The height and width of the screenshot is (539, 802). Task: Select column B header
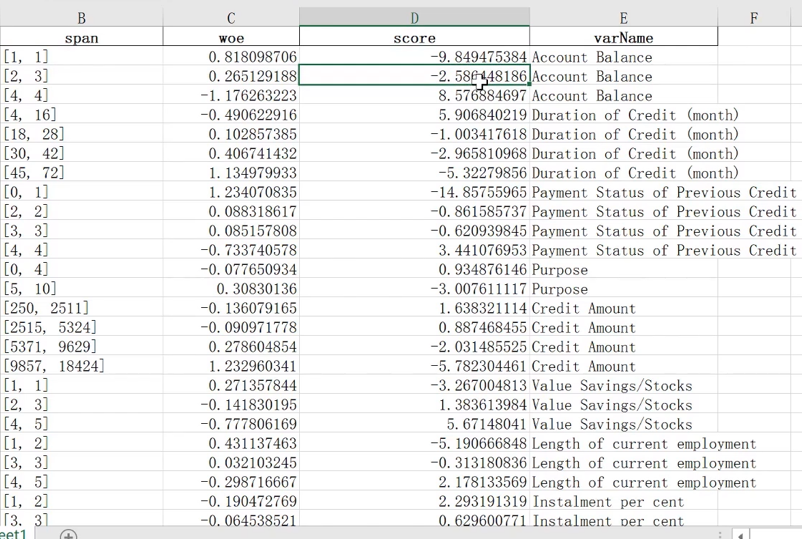tap(81, 18)
